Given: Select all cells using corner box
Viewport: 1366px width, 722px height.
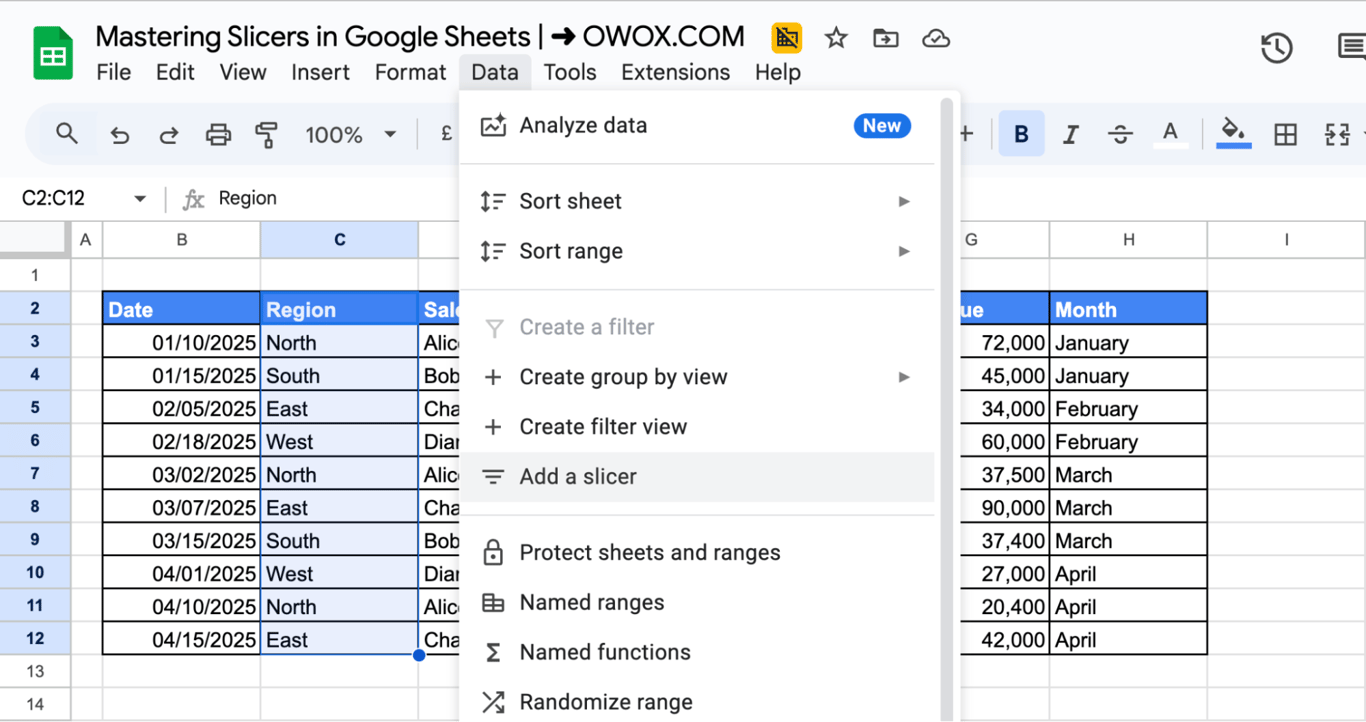Looking at the screenshot, I should click(35, 240).
